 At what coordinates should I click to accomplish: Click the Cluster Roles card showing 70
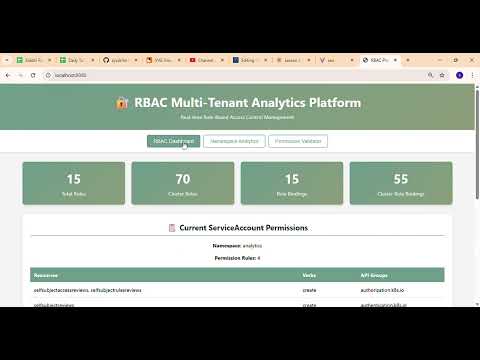coord(183,183)
